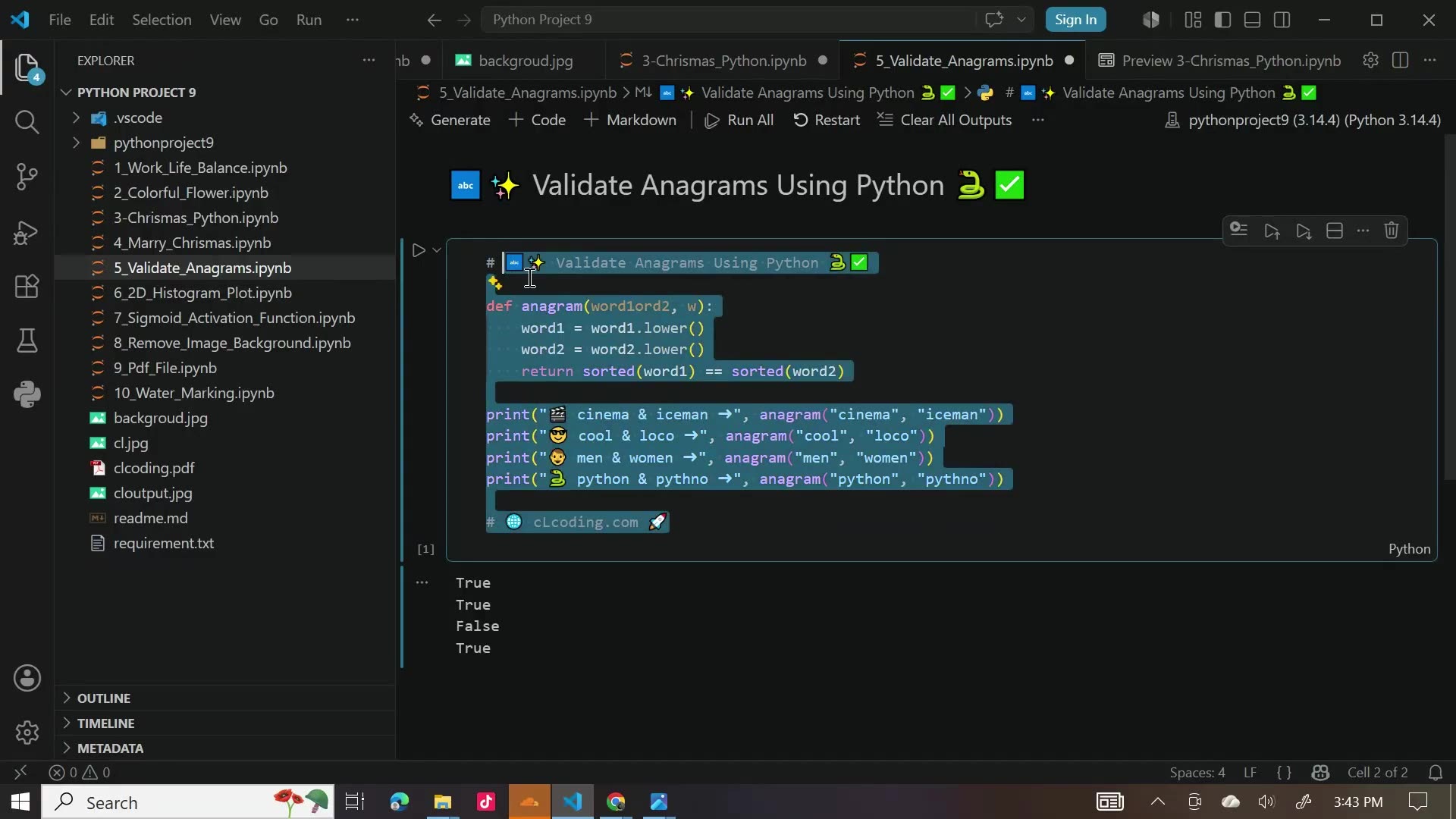1456x819 pixels.
Task: Open the Search view in activity bar
Action: [27, 121]
